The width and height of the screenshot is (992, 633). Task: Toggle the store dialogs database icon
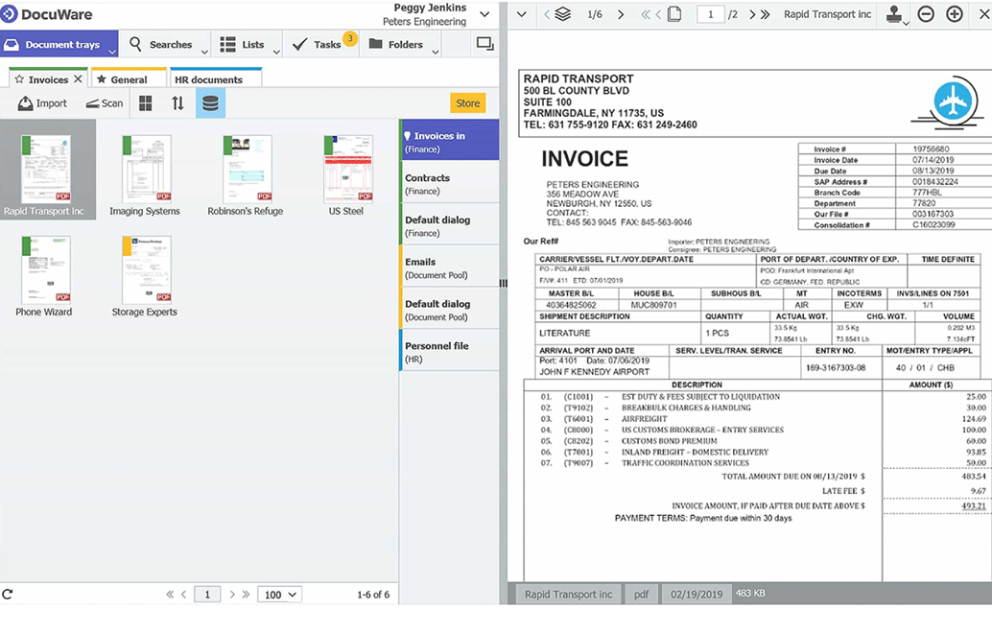coord(211,103)
